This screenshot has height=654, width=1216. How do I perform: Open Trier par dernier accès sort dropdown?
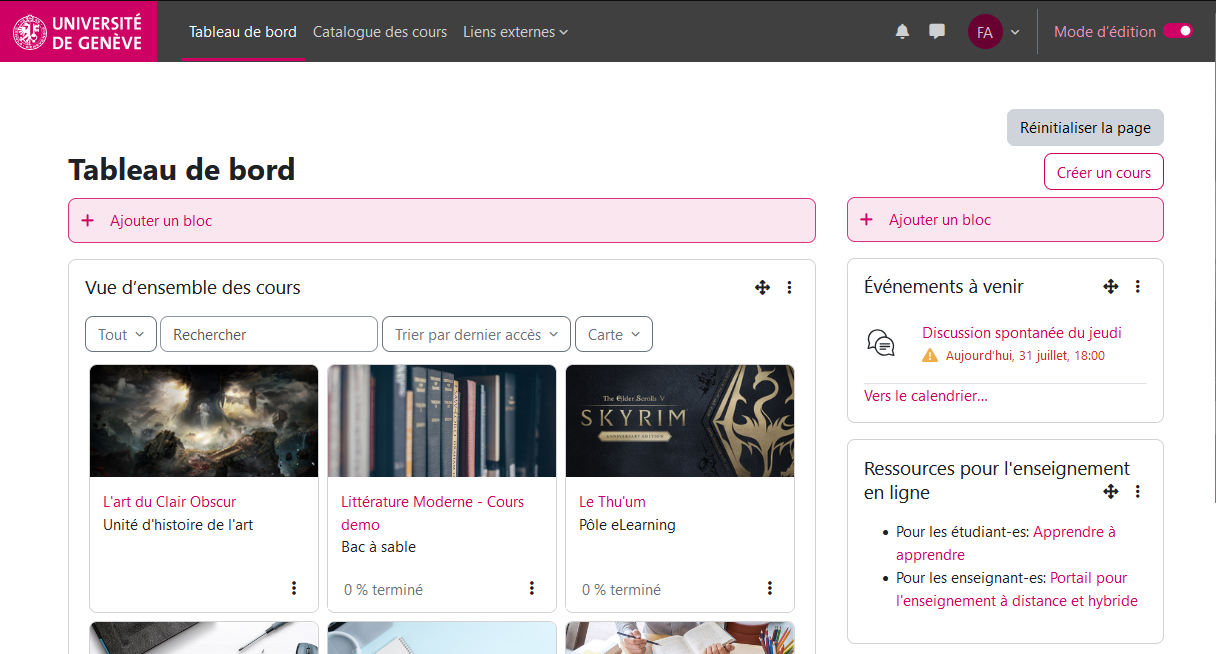click(x=476, y=335)
